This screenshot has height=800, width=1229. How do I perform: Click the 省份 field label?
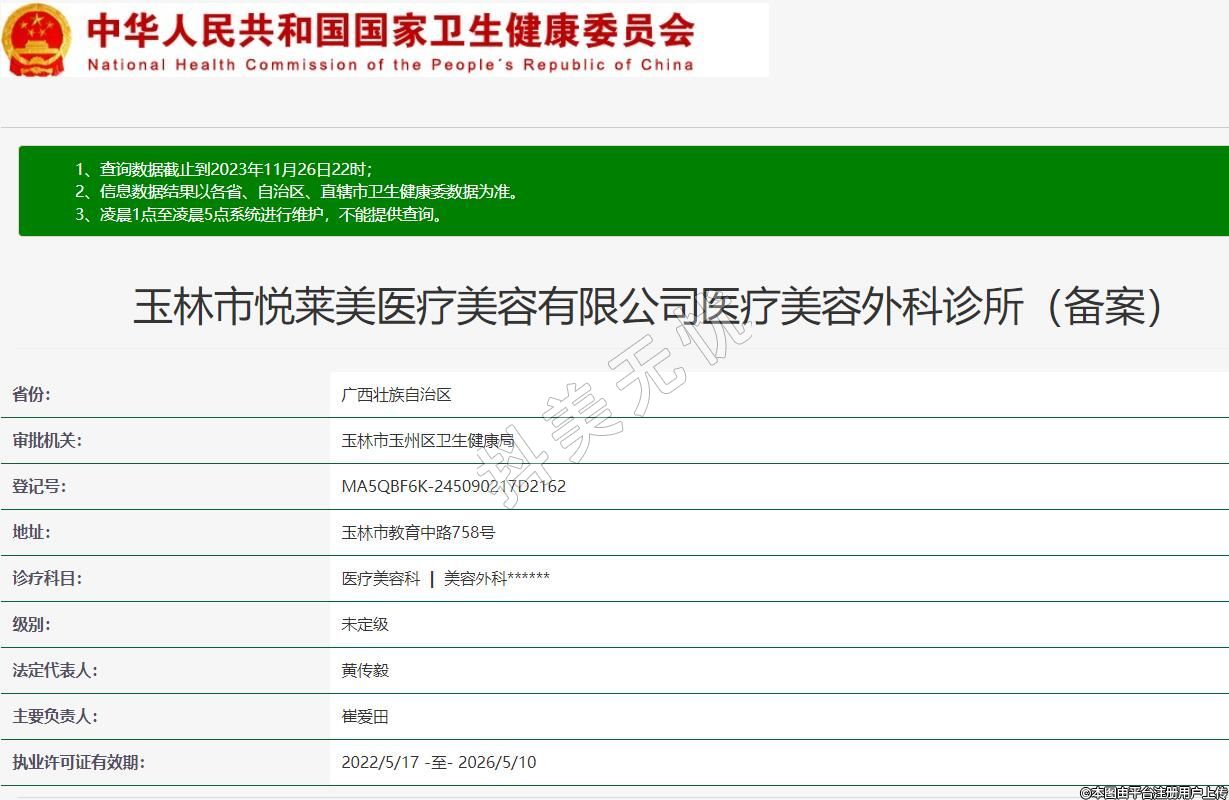click(x=31, y=394)
